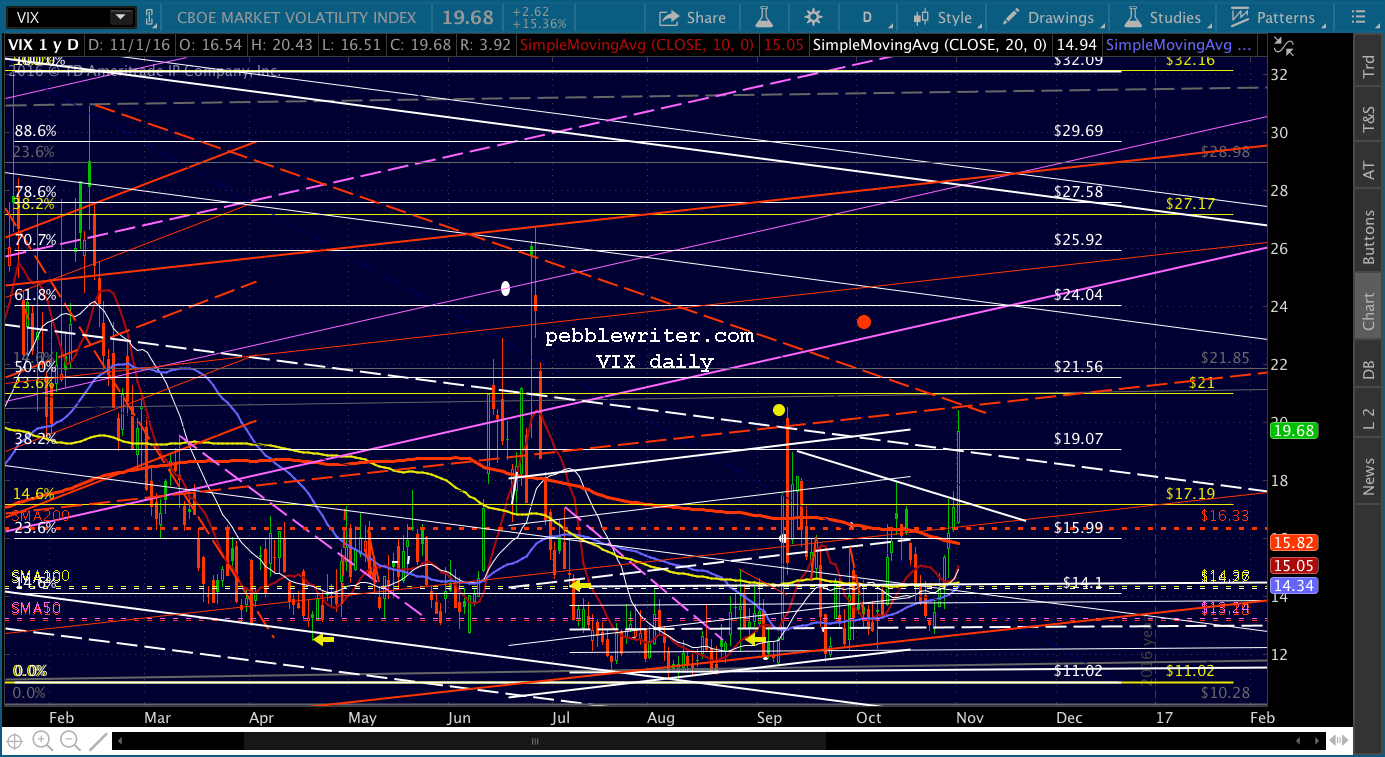1385x757 pixels.
Task: Click the 24.04 Fibonacci price label
Action: pyautogui.click(x=1079, y=295)
